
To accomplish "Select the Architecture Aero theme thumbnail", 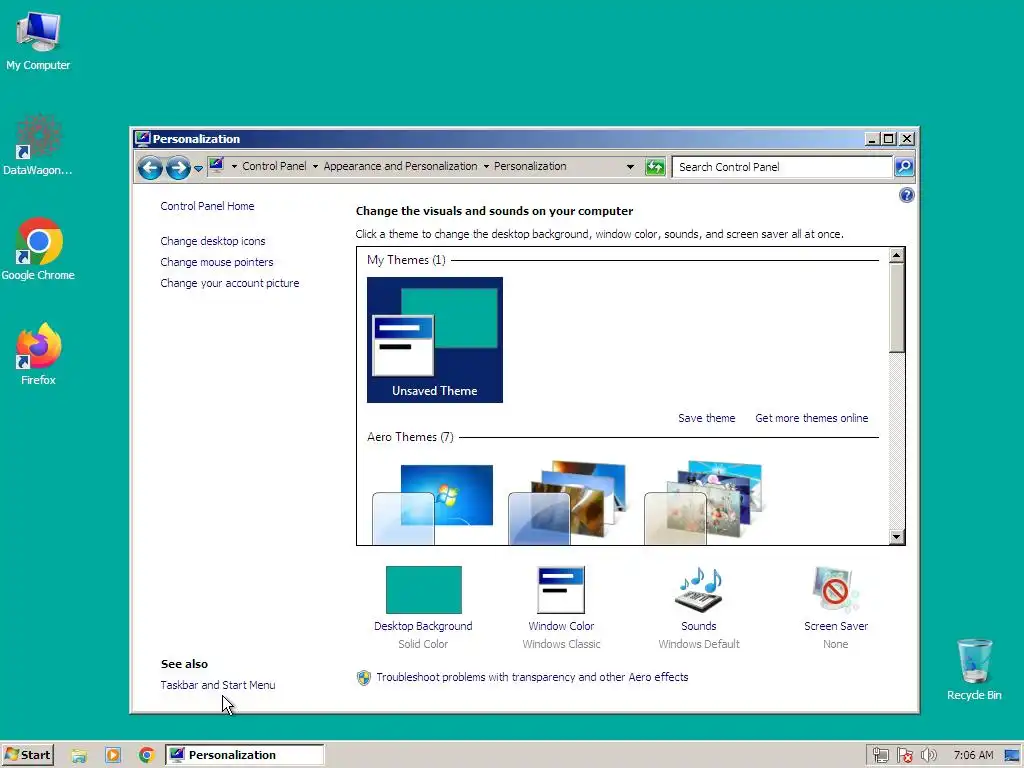I will click(x=569, y=502).
